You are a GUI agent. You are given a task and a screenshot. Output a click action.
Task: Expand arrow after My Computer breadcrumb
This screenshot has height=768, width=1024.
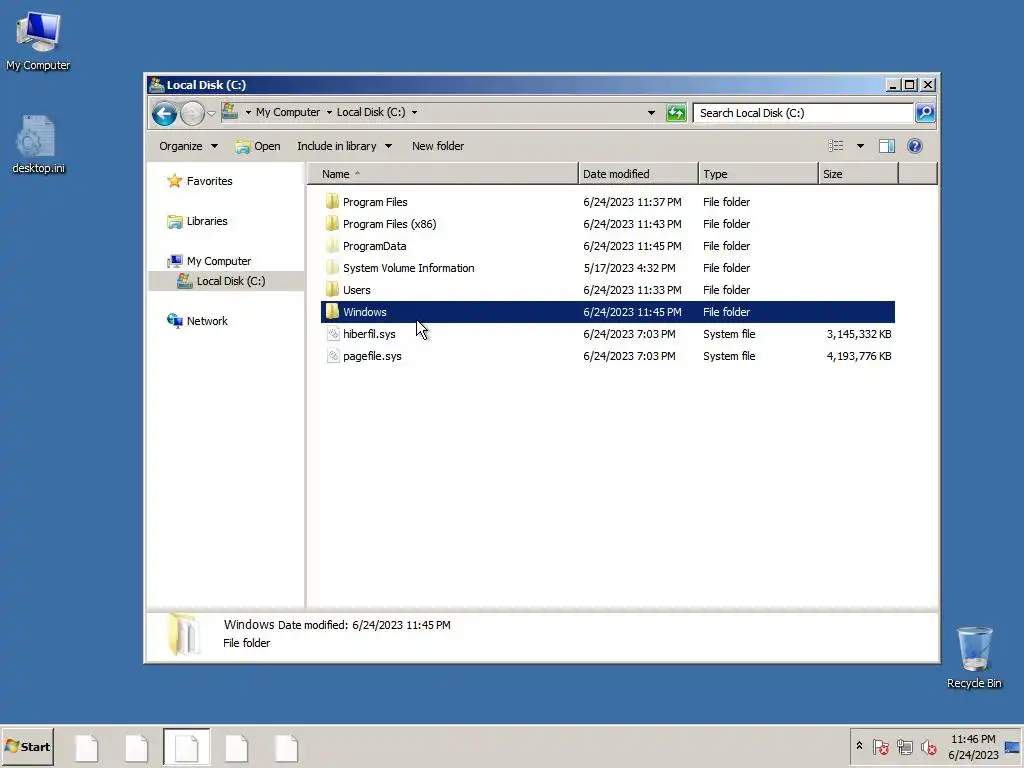pyautogui.click(x=329, y=112)
